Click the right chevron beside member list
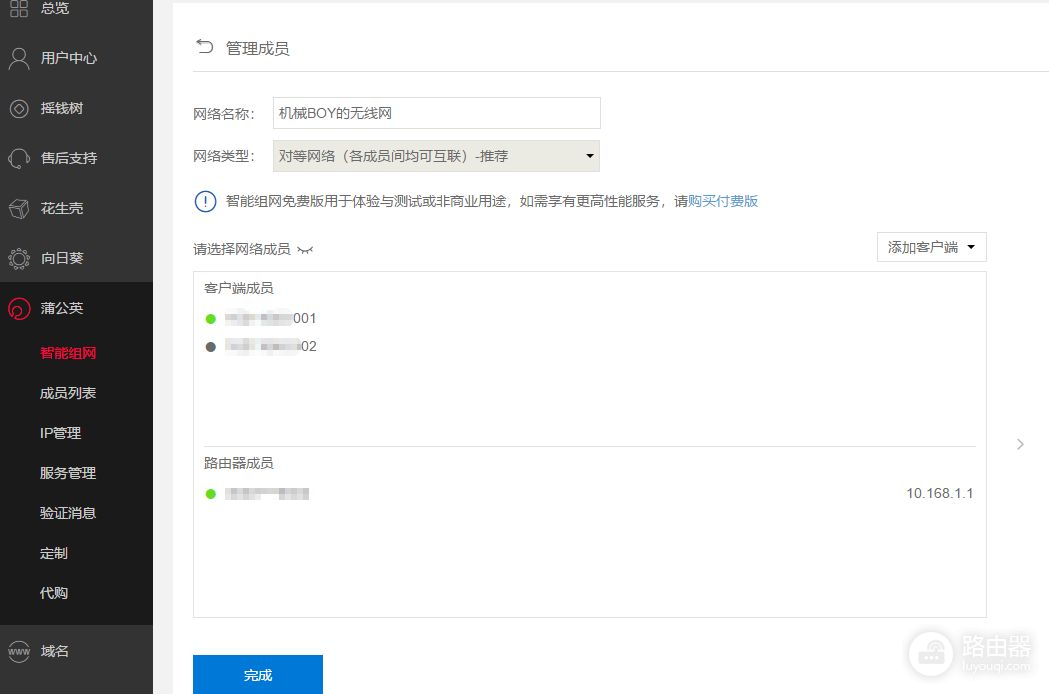The height and width of the screenshot is (694, 1049). (x=1020, y=444)
